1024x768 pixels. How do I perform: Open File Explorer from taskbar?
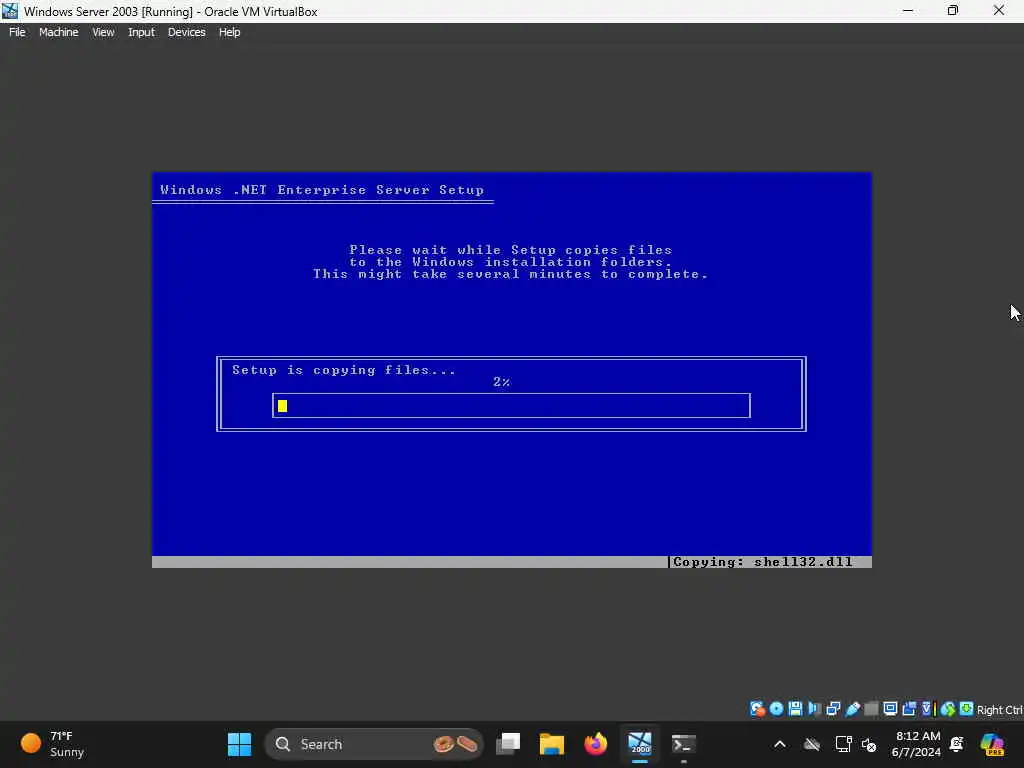552,744
